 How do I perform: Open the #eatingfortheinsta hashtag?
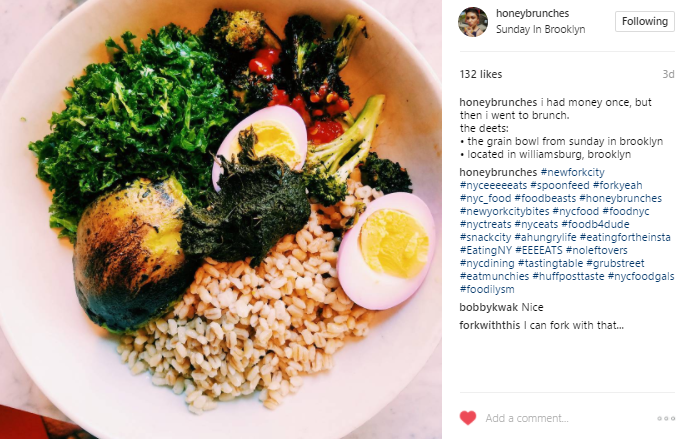tap(625, 237)
